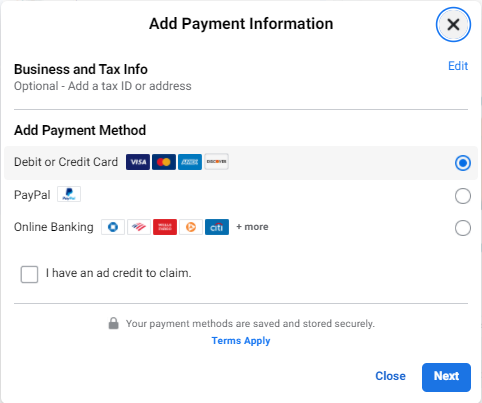Click the American Express card icon
The width and height of the screenshot is (482, 403).
click(x=190, y=162)
